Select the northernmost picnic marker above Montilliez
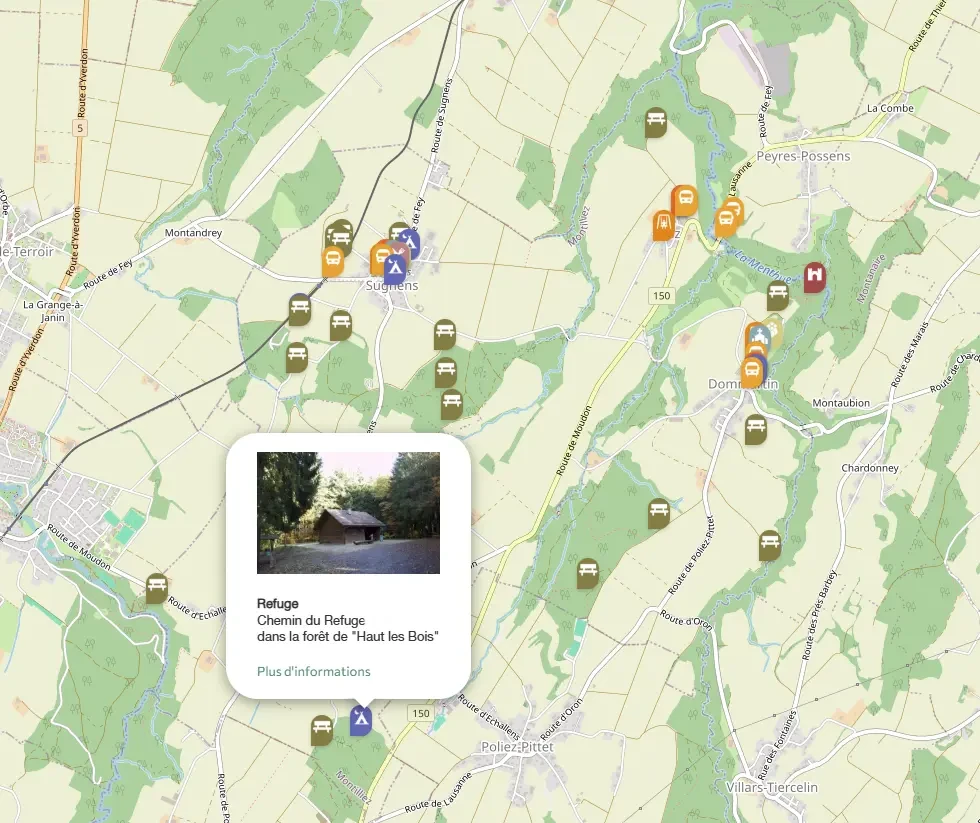Image resolution: width=980 pixels, height=823 pixels. pos(656,122)
